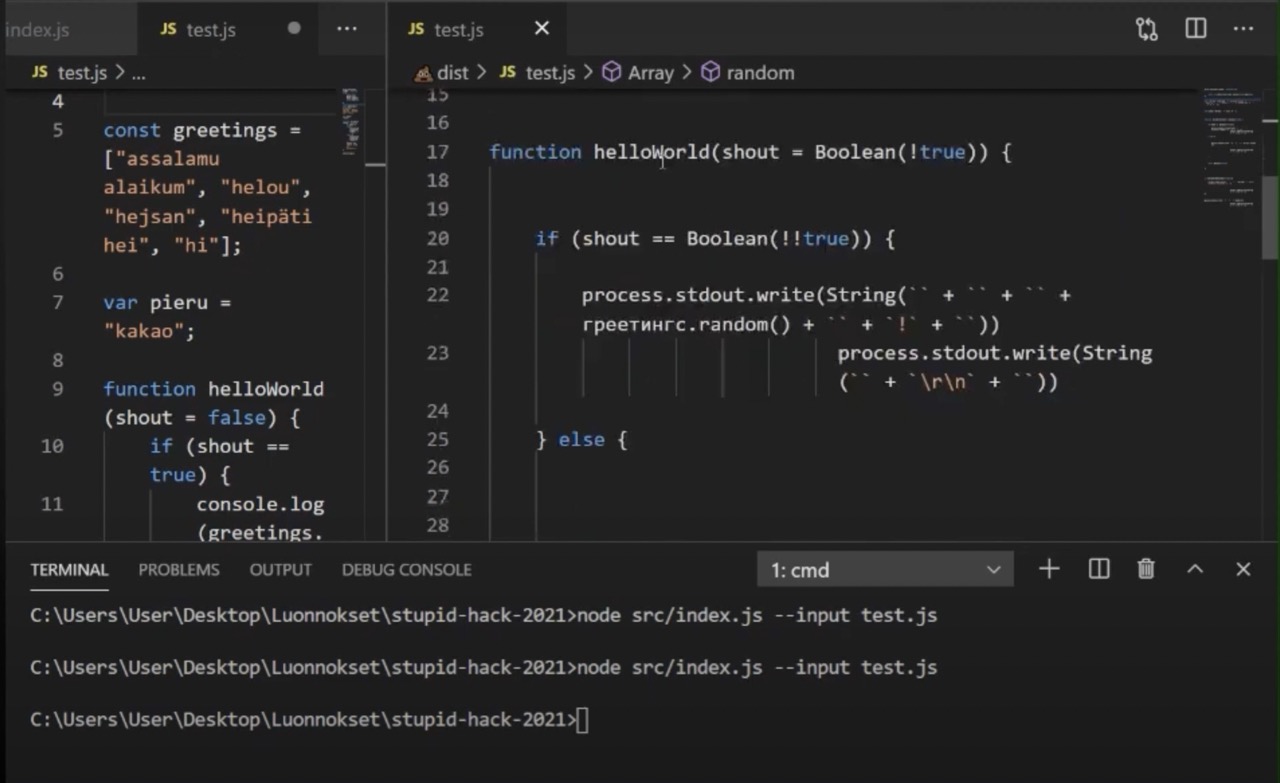This screenshot has width=1280, height=783.
Task: Close test.js tab in right editor
Action: (x=542, y=29)
